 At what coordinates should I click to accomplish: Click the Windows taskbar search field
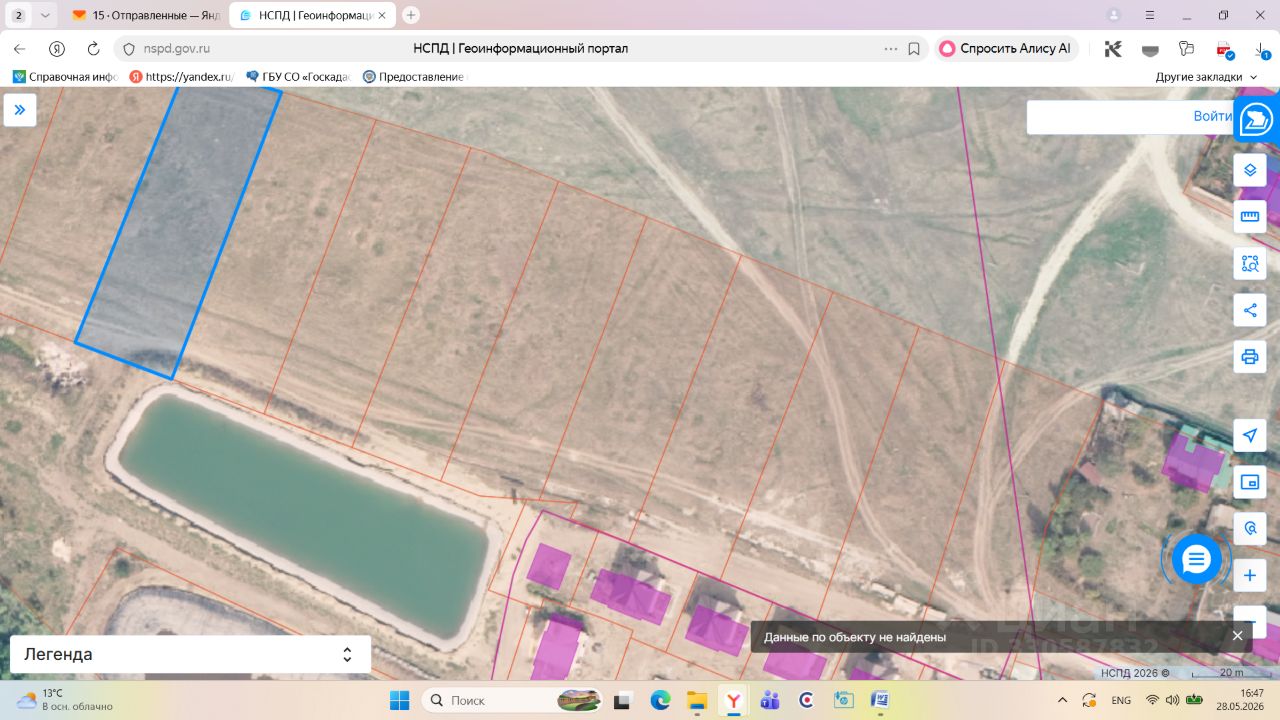tap(511, 700)
